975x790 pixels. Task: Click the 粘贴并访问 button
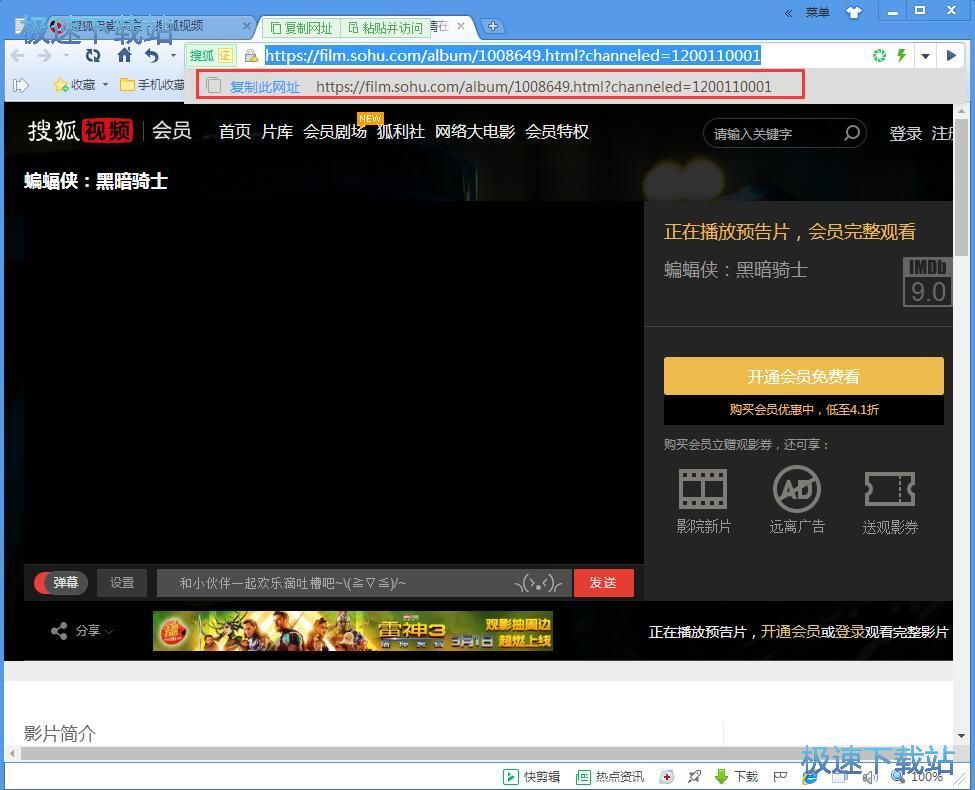(385, 28)
